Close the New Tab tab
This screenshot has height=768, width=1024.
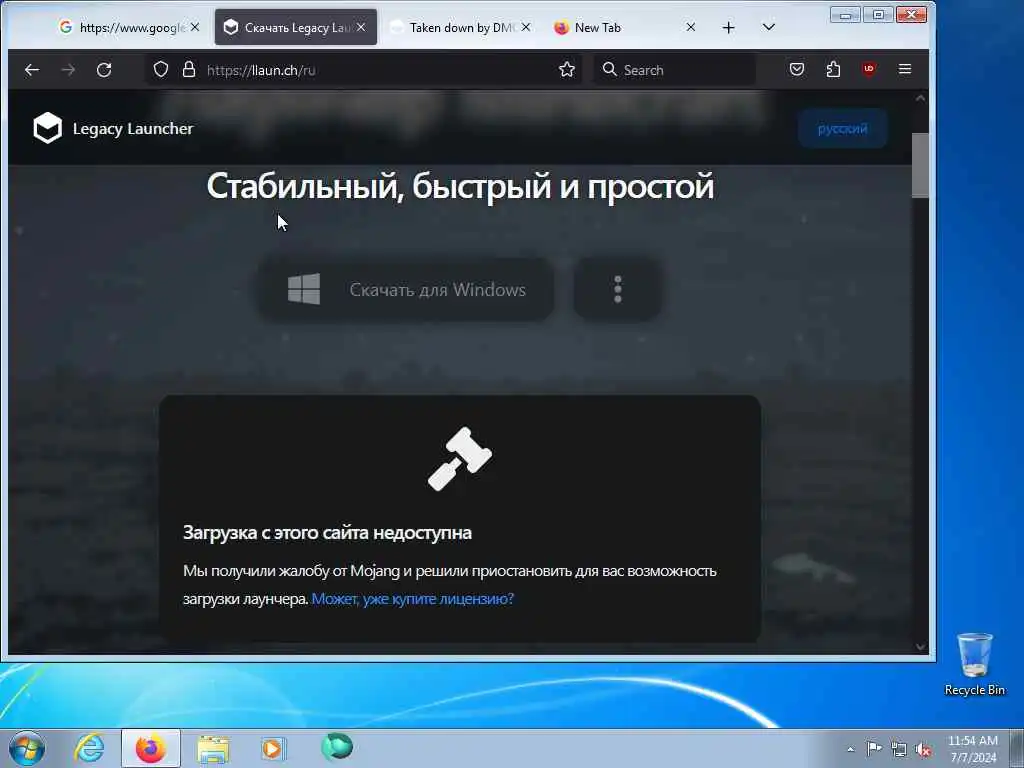[691, 27]
